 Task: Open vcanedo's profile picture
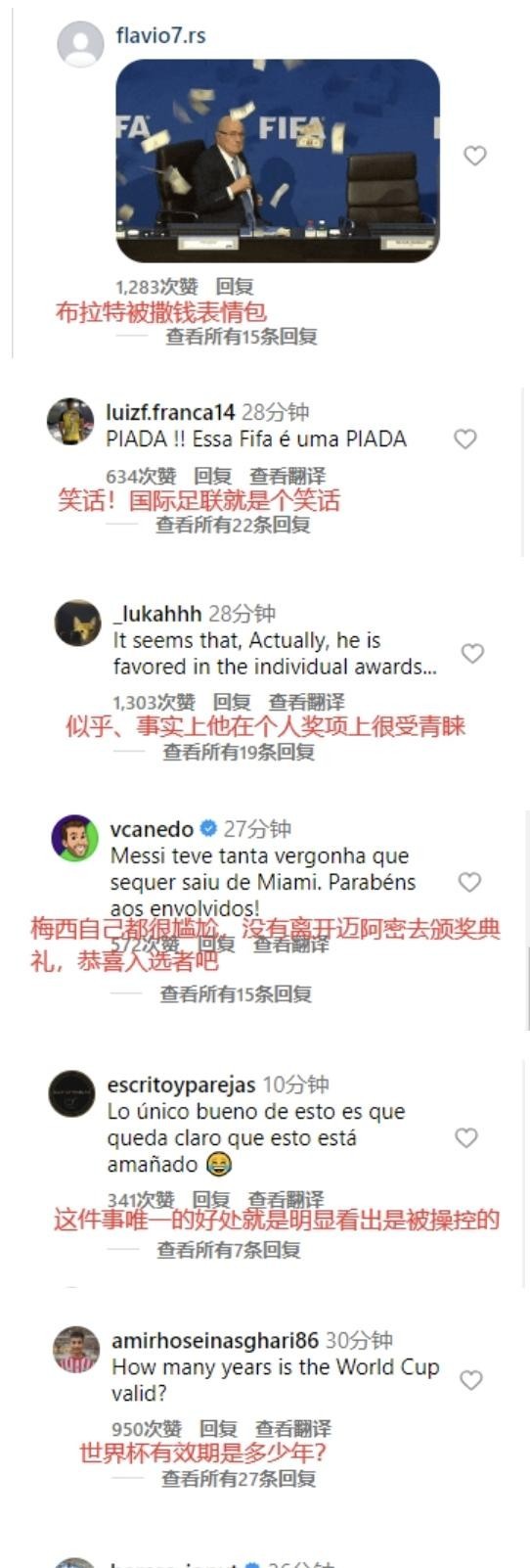(75, 838)
